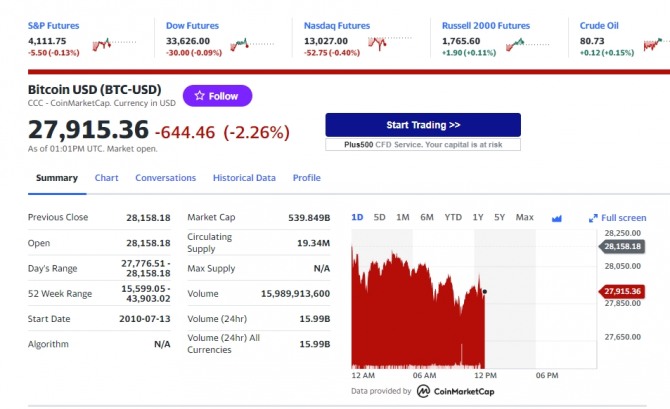Image resolution: width=670 pixels, height=409 pixels.
Task: Click the Plus500 CFD Service disclaimer
Action: (423, 144)
